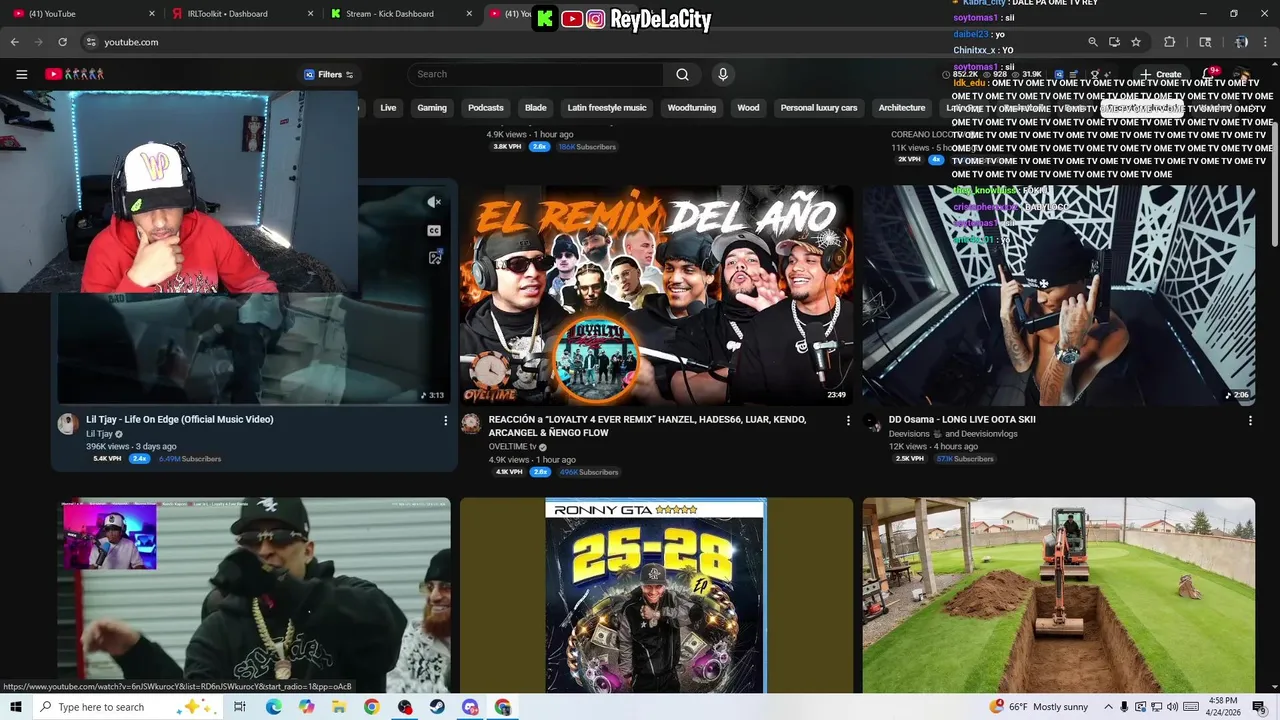Click the YouTube search input field

click(535, 74)
